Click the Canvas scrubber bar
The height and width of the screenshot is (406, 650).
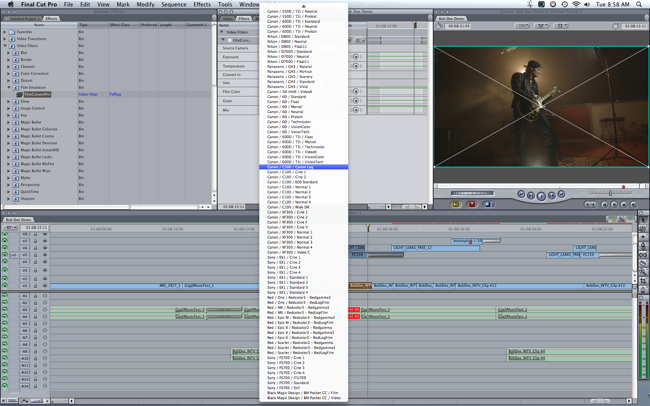pyautogui.click(x=541, y=186)
